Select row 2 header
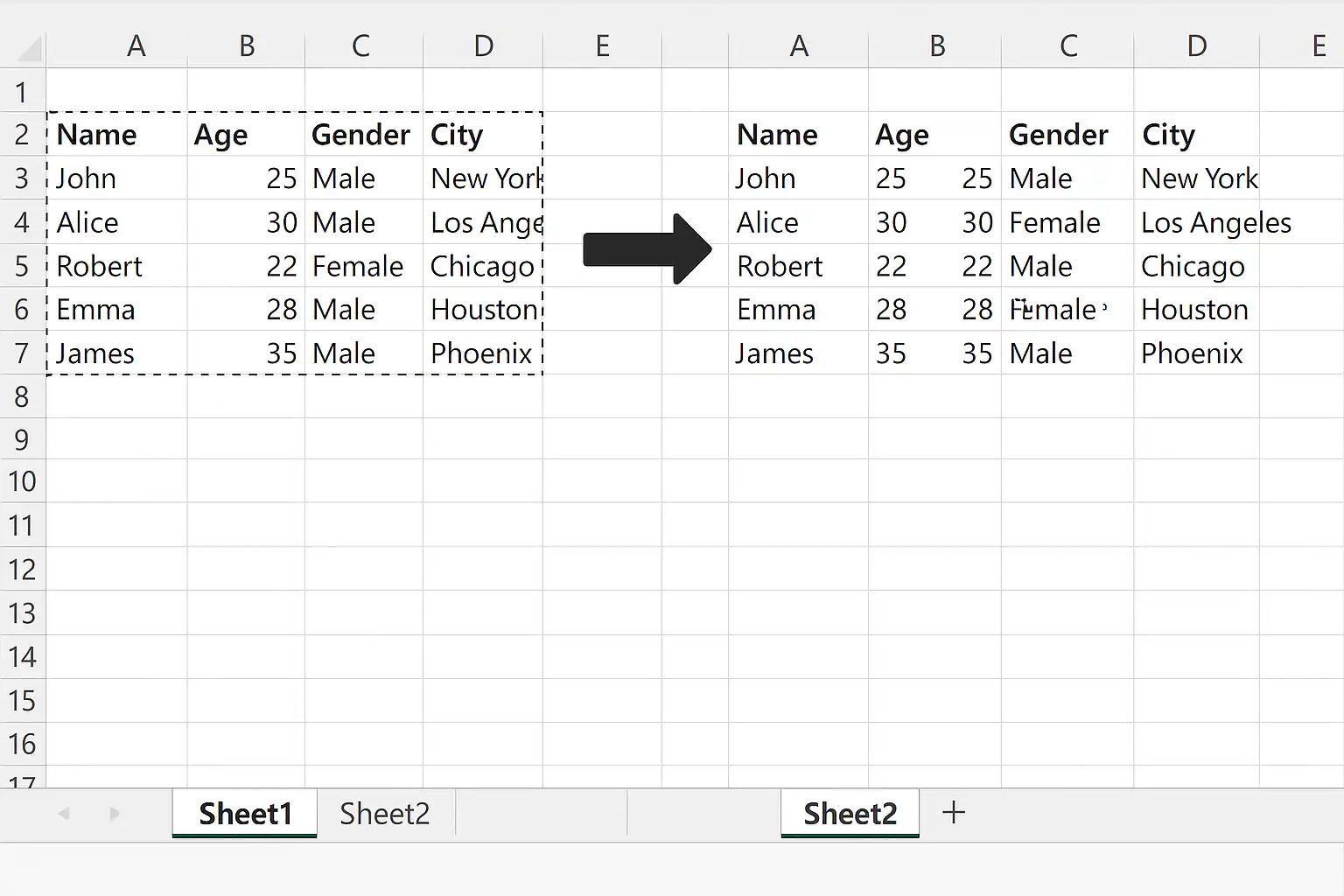This screenshot has width=1344, height=896. point(23,135)
